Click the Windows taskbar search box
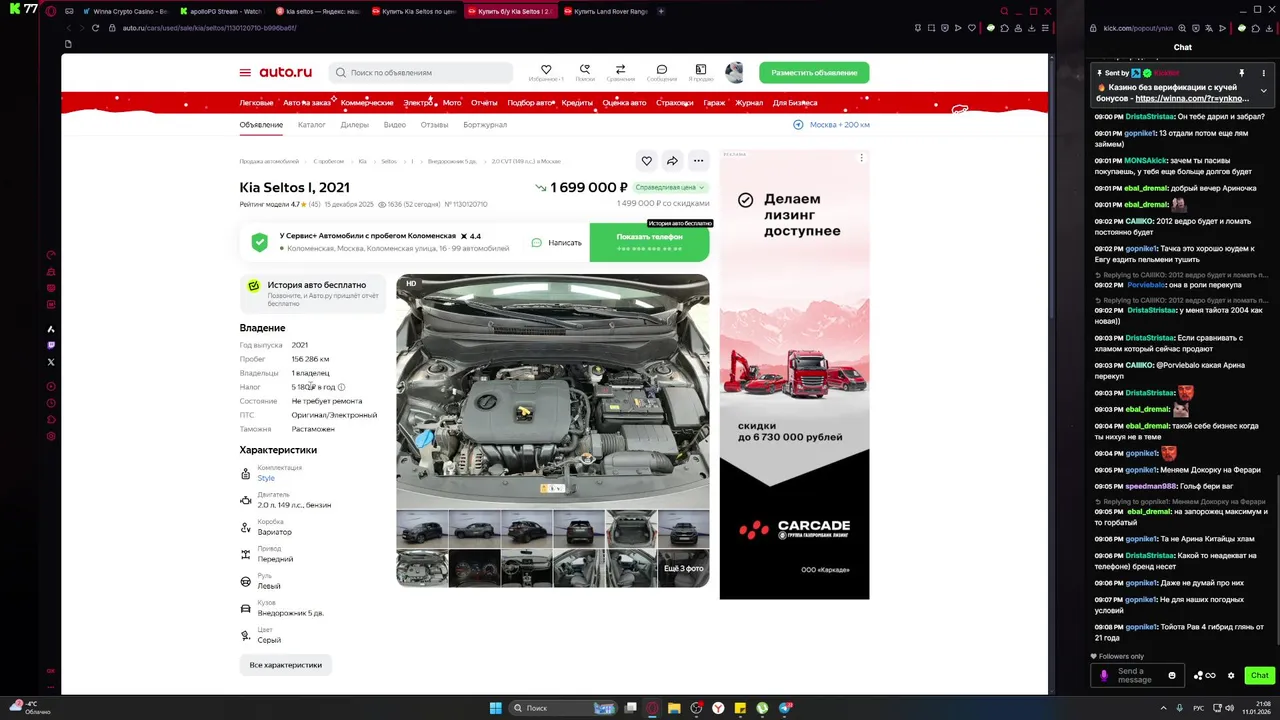Image resolution: width=1280 pixels, height=720 pixels. [x=564, y=708]
